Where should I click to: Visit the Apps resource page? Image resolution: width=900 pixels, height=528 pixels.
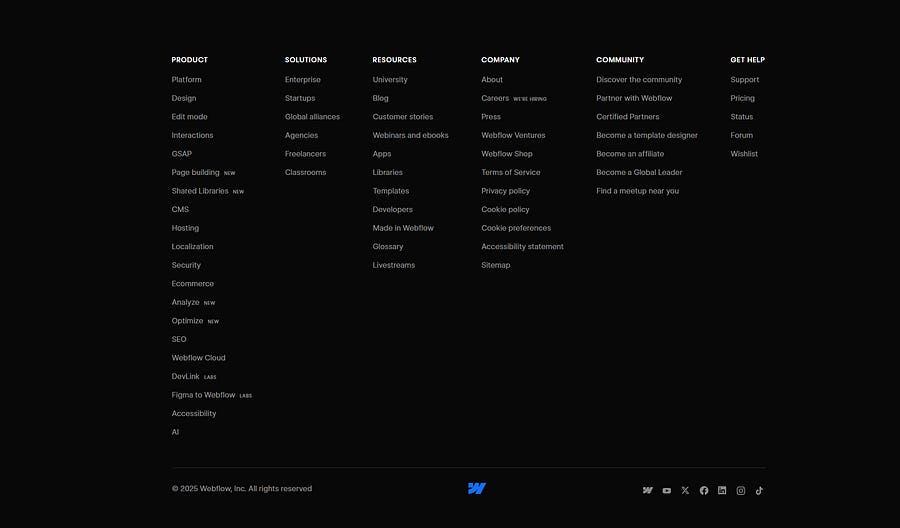coord(382,154)
